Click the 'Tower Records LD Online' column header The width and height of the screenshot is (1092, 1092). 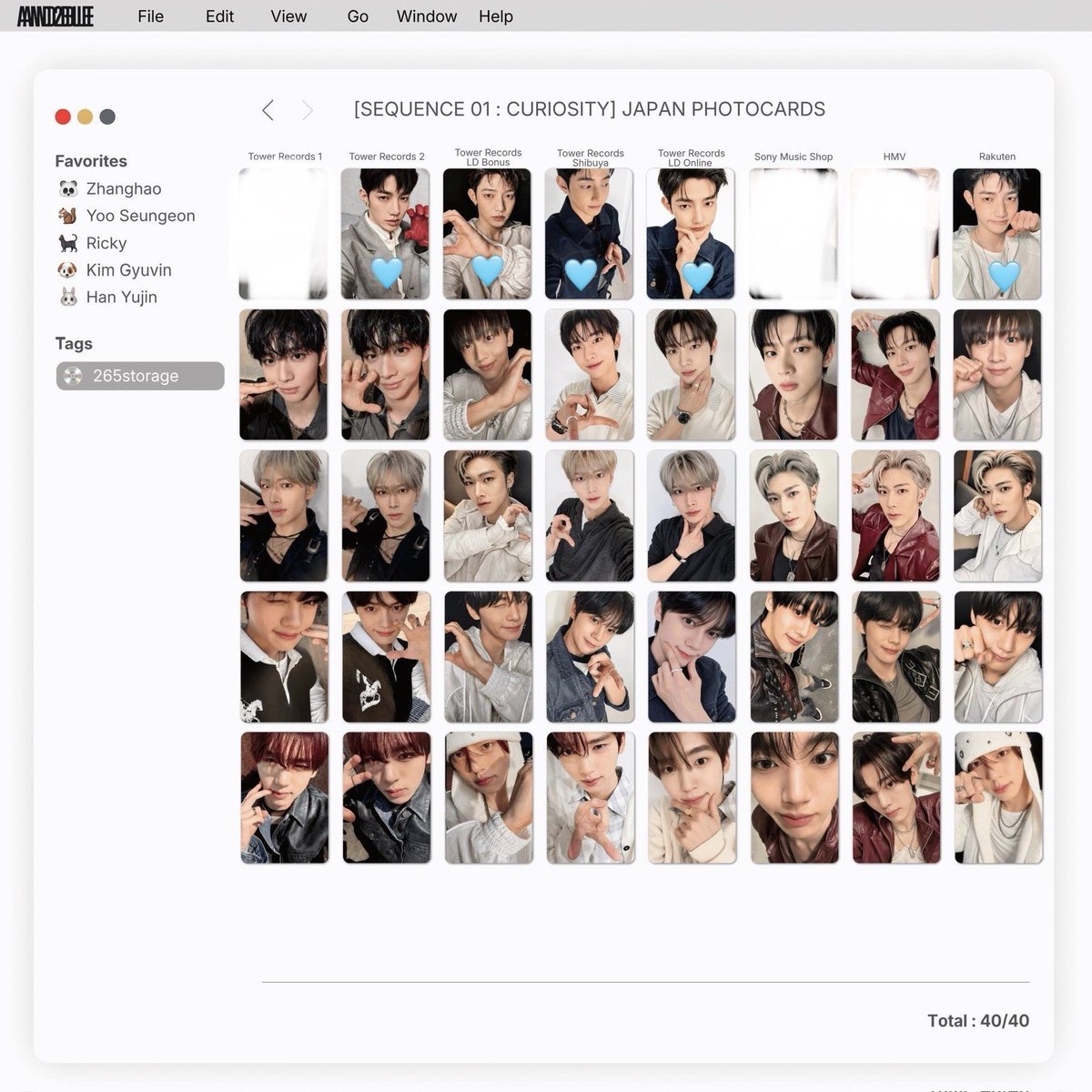click(x=692, y=157)
